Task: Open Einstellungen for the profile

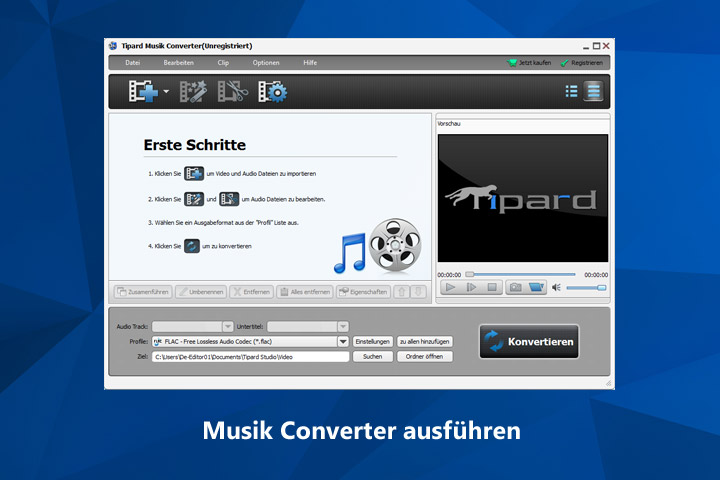Action: coord(373,342)
